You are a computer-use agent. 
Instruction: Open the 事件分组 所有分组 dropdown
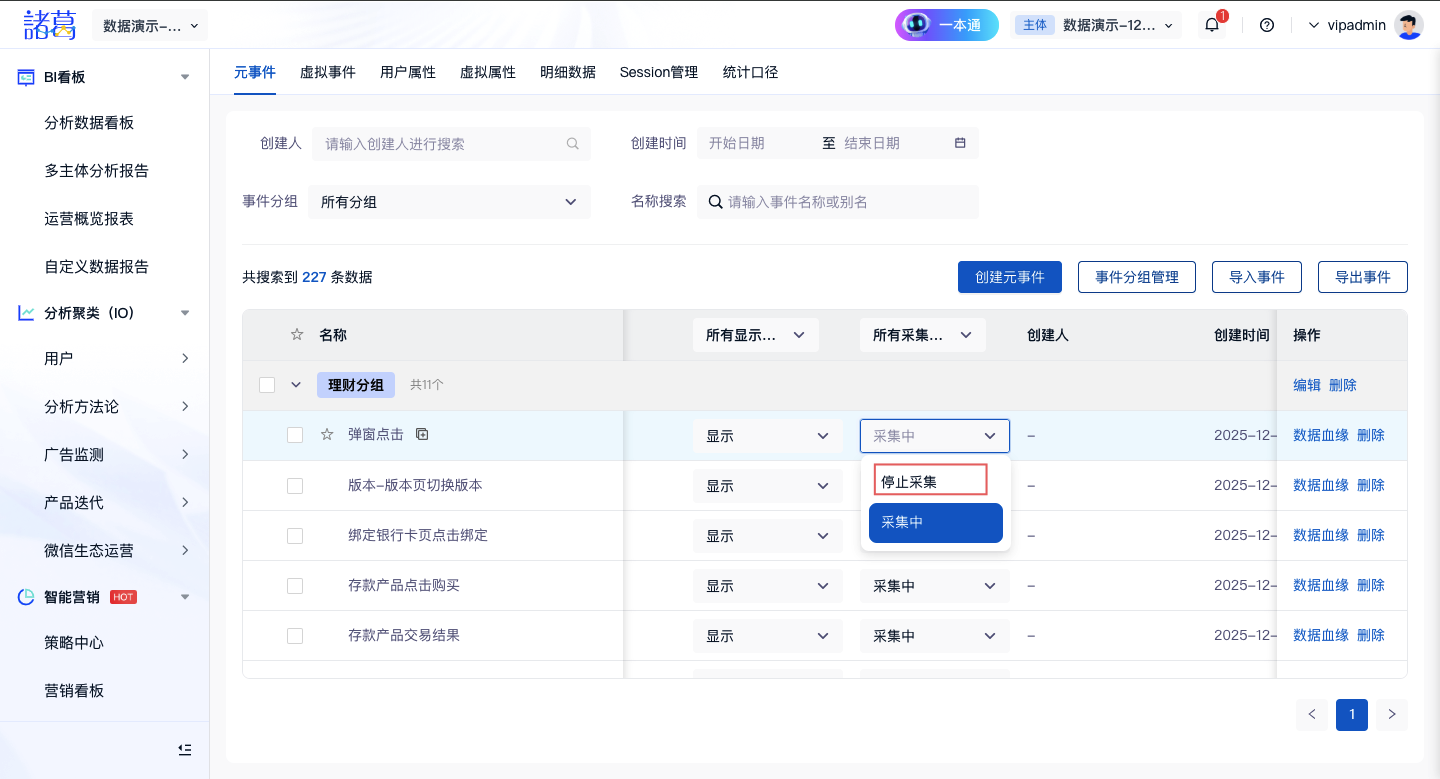[449, 202]
